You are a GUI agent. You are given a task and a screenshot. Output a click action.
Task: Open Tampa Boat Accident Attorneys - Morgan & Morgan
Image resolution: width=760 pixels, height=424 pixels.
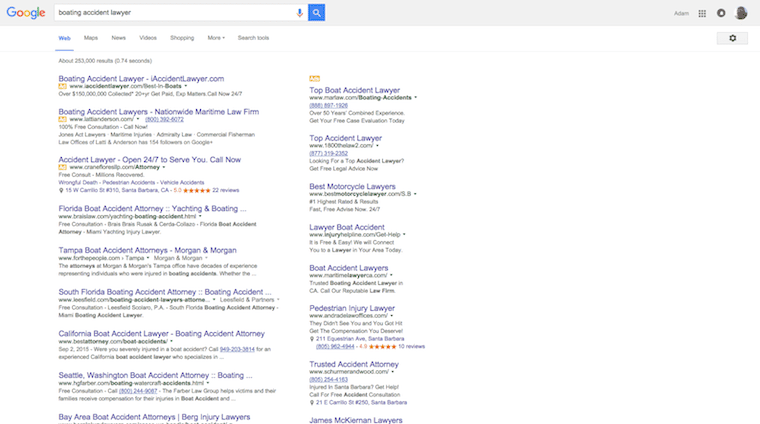(147, 250)
